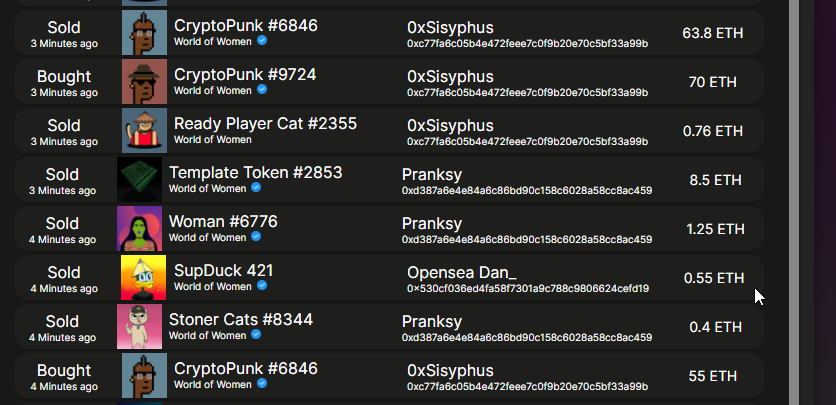
Task: Select the Template Token #2853 title
Action: click(256, 173)
